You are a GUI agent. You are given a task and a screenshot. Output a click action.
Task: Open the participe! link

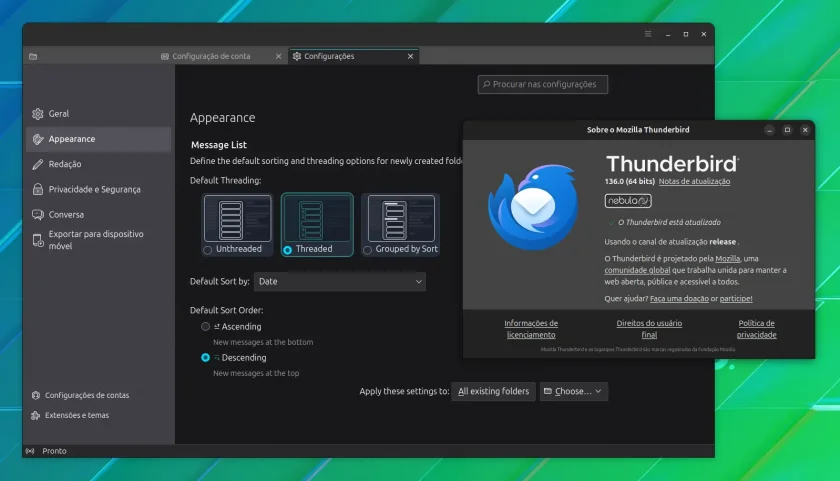tap(736, 299)
